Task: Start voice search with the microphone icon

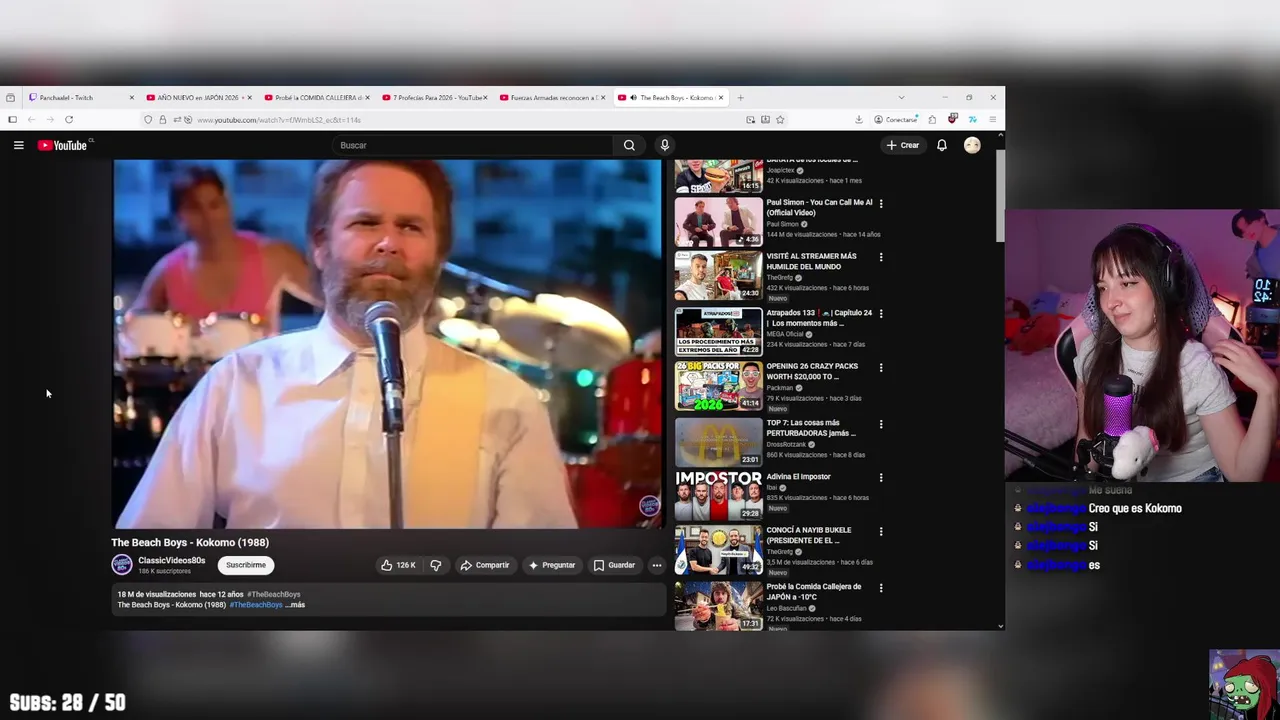Action: (x=664, y=145)
